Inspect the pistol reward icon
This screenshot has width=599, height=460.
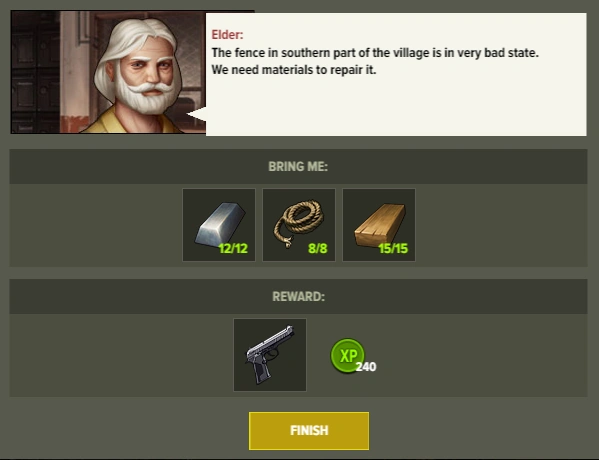[270, 355]
